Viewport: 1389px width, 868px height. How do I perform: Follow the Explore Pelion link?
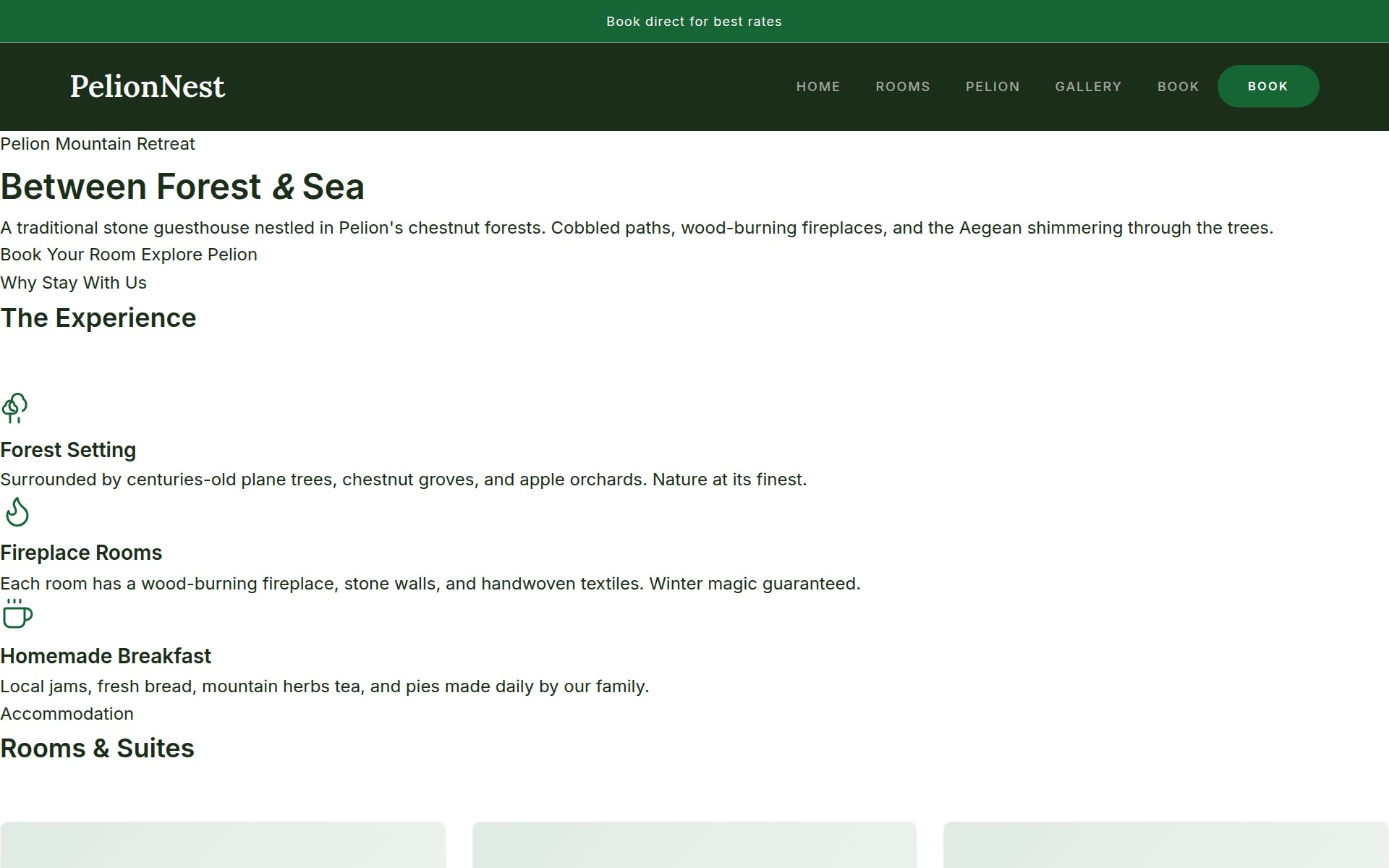200,255
